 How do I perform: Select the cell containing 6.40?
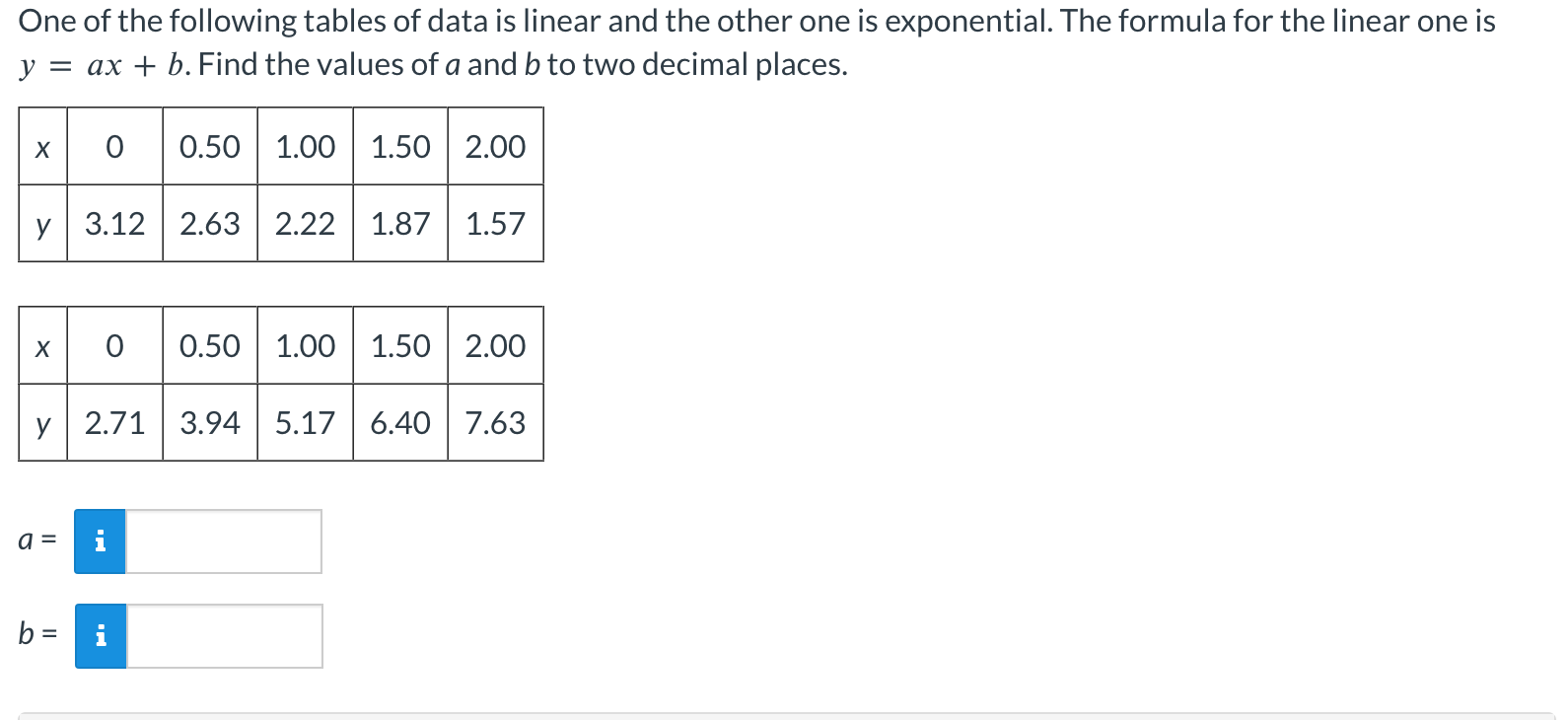(399, 422)
